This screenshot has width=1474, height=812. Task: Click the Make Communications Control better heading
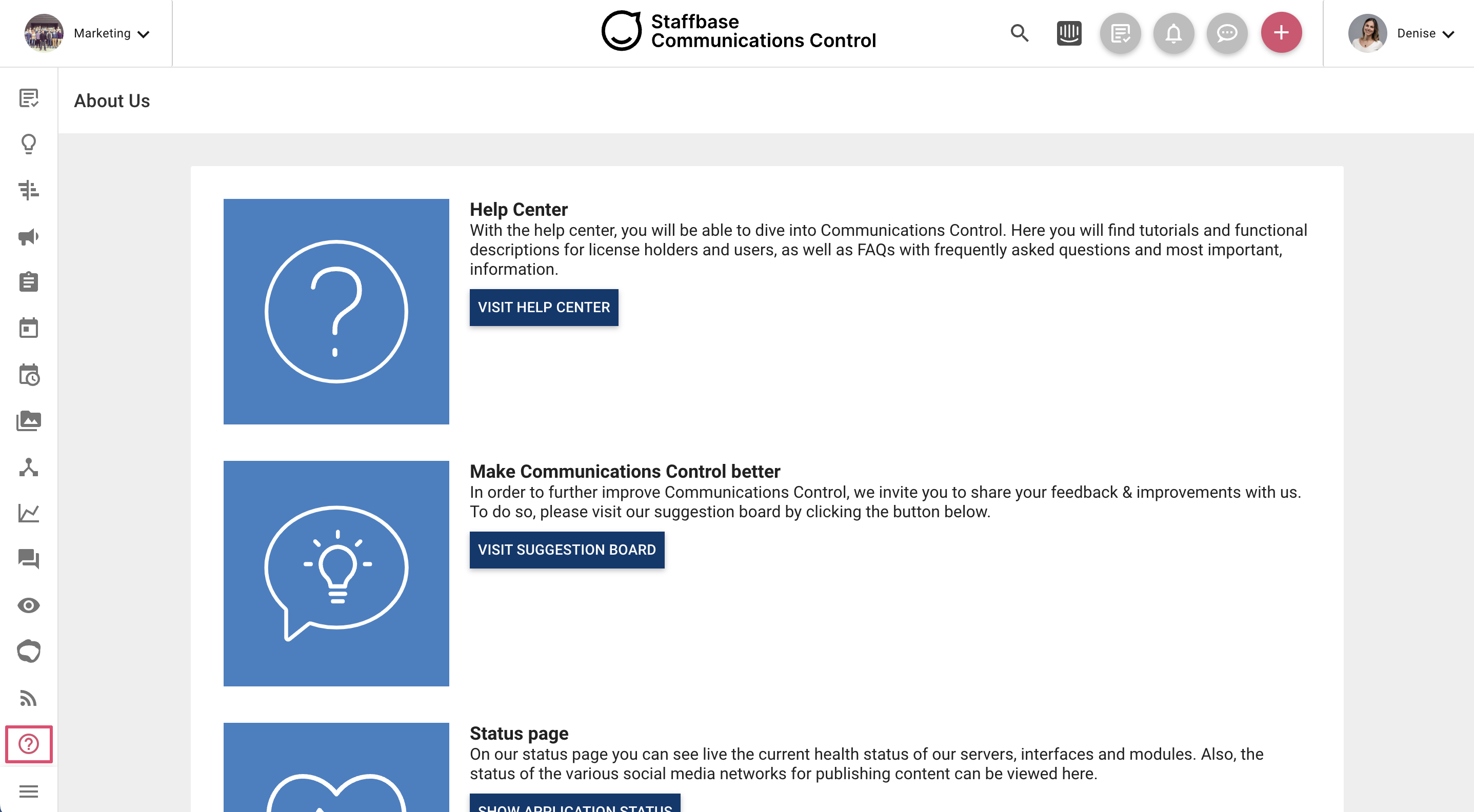pyautogui.click(x=625, y=472)
